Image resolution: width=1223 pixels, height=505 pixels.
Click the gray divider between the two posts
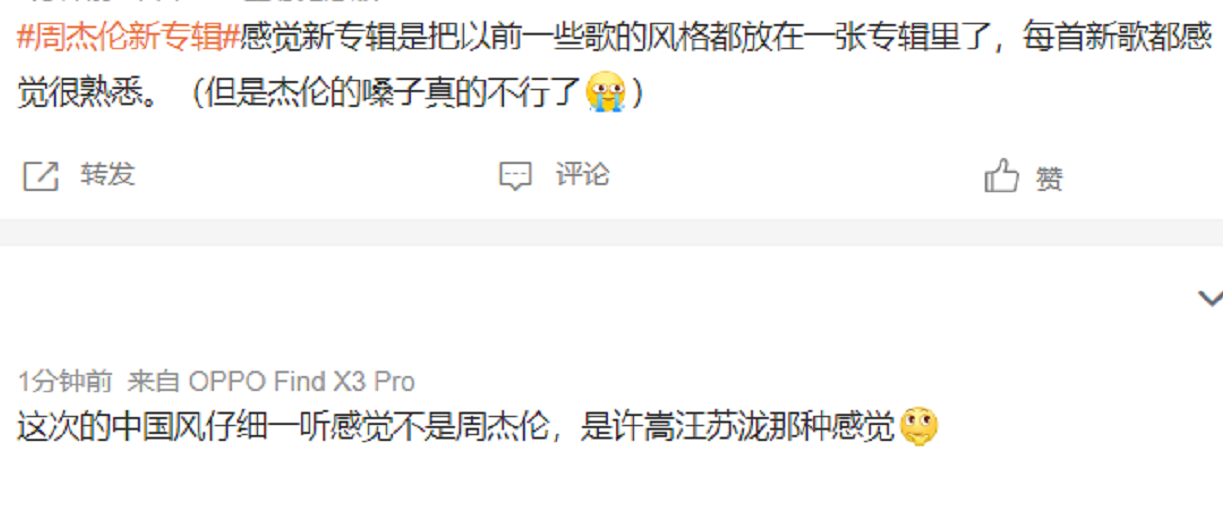[611, 232]
